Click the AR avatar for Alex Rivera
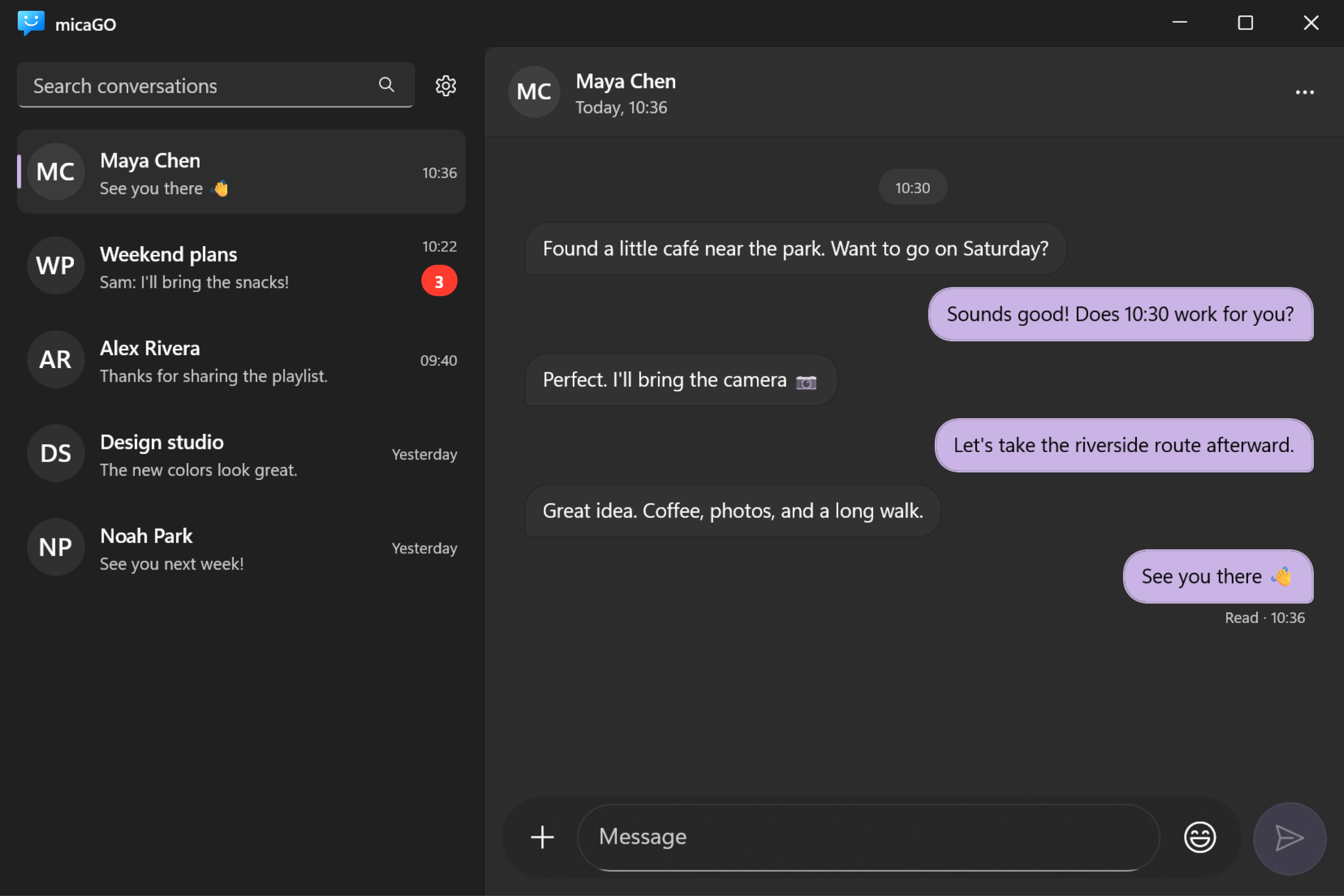The height and width of the screenshot is (896, 1344). pos(56,360)
